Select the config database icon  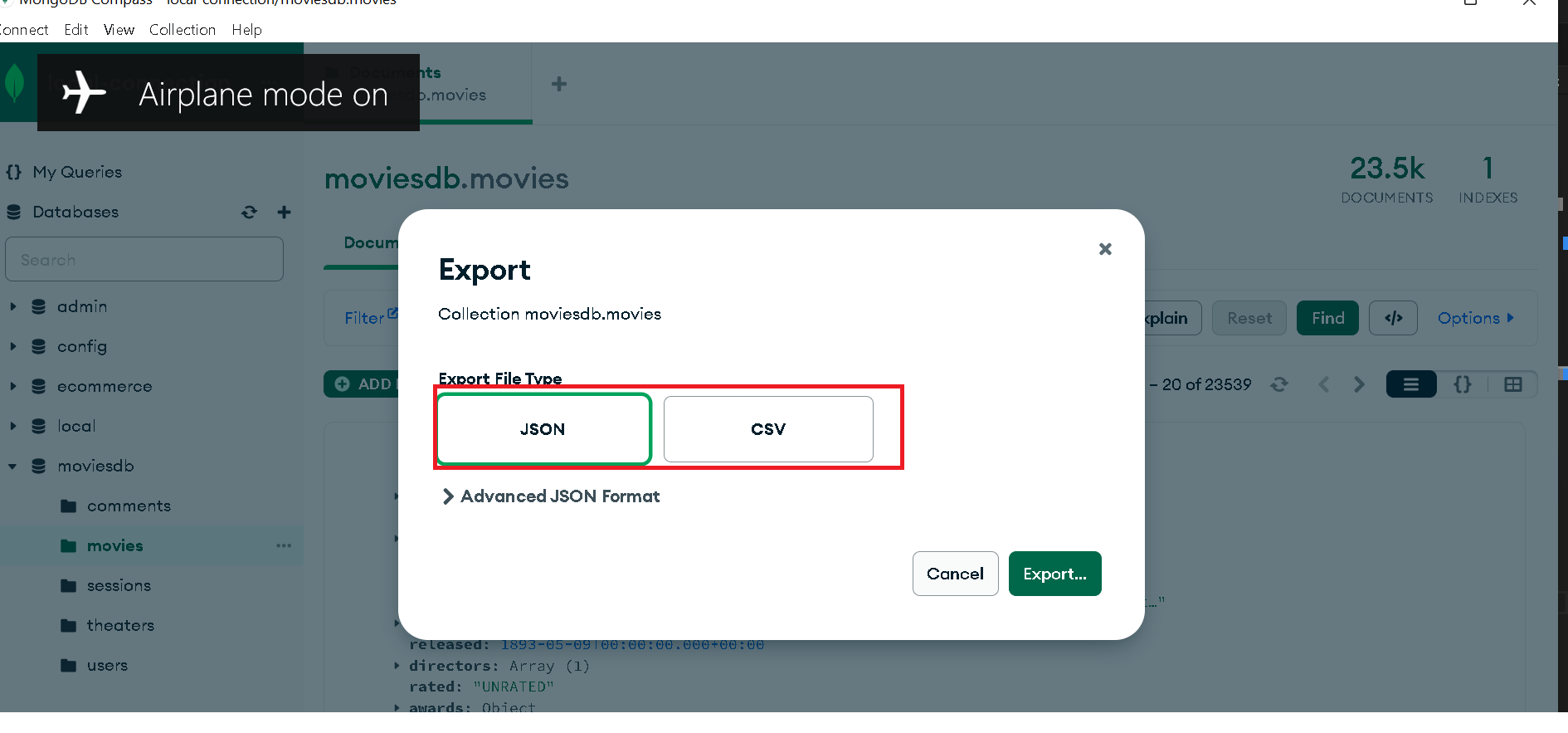click(x=38, y=346)
